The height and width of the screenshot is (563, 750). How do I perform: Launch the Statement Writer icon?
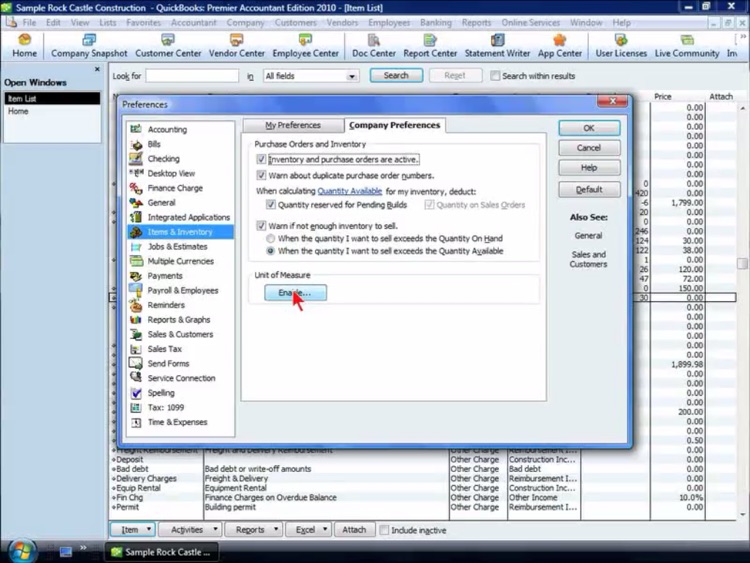[497, 46]
